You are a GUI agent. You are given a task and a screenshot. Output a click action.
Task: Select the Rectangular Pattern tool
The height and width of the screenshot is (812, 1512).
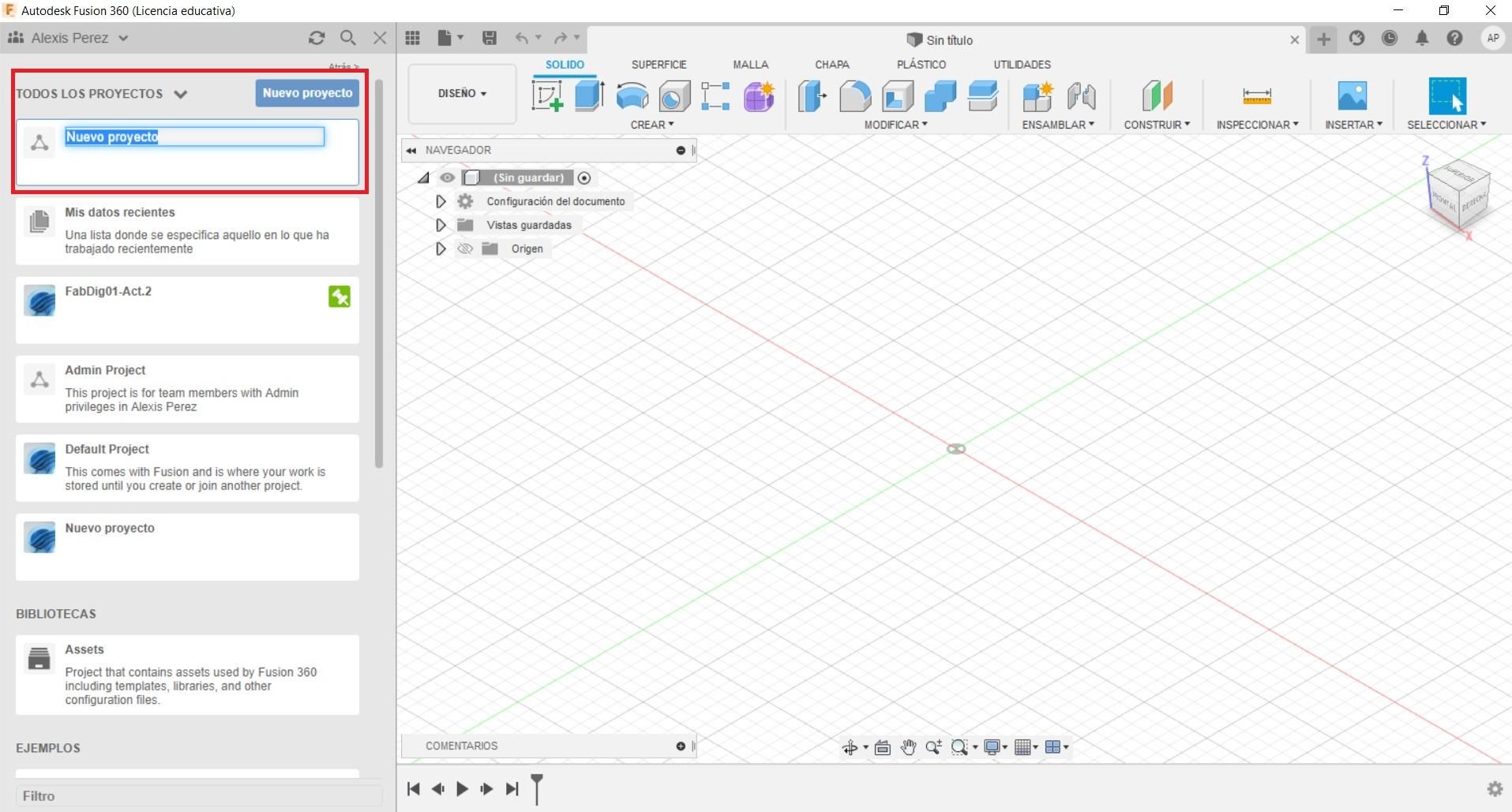point(715,96)
